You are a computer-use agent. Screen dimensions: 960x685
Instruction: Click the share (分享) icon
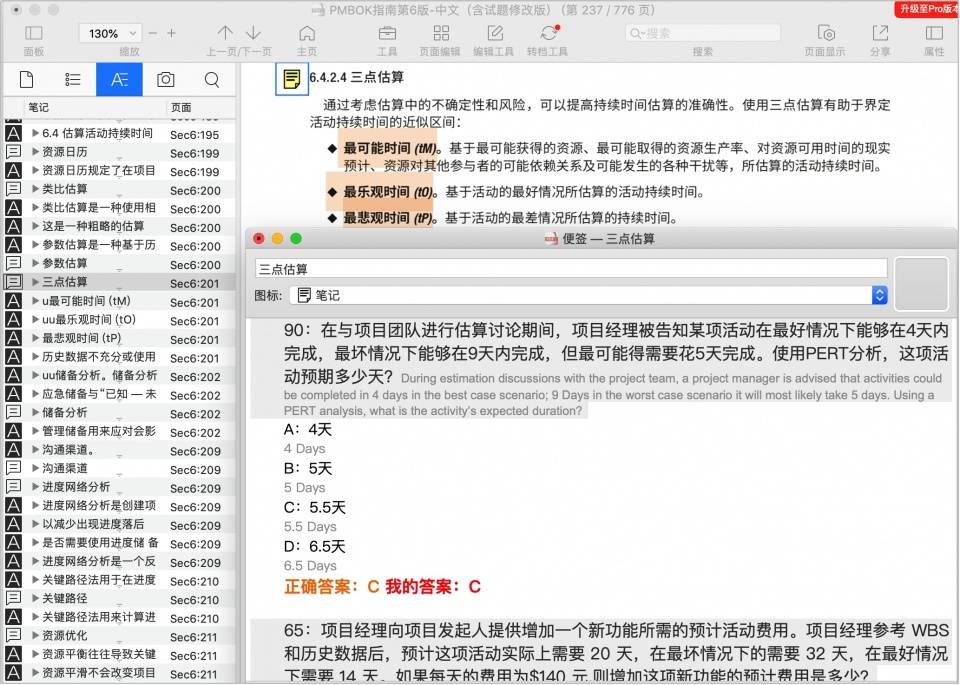click(880, 33)
